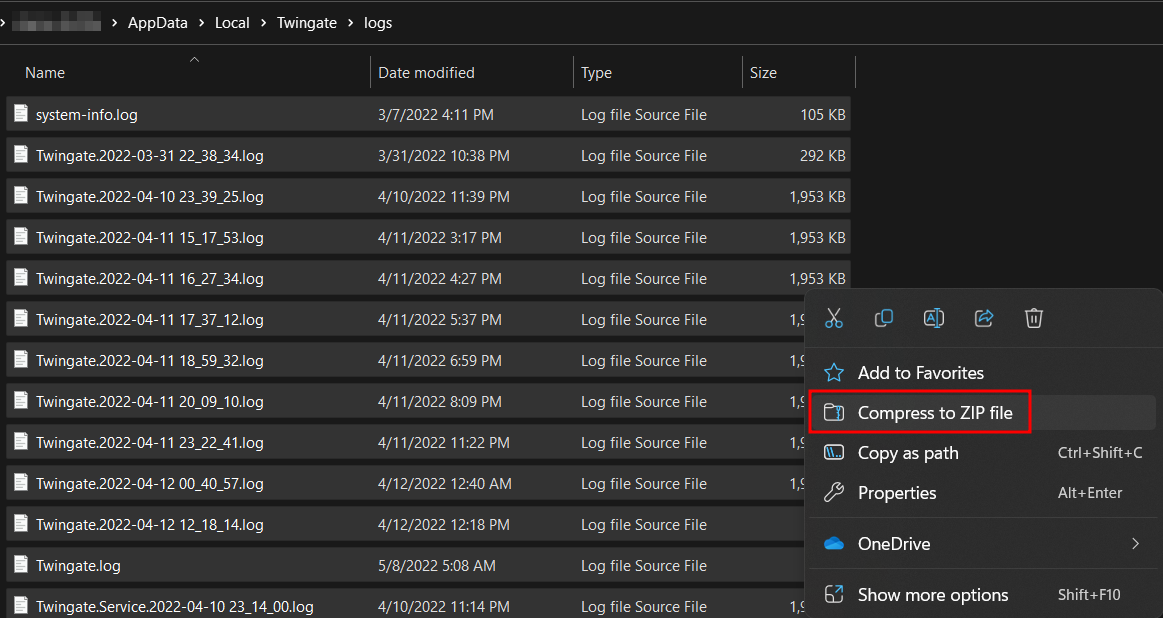Select the file name Twingate.2022-04-12 12_18_14.log
This screenshot has width=1163, height=618.
[150, 525]
